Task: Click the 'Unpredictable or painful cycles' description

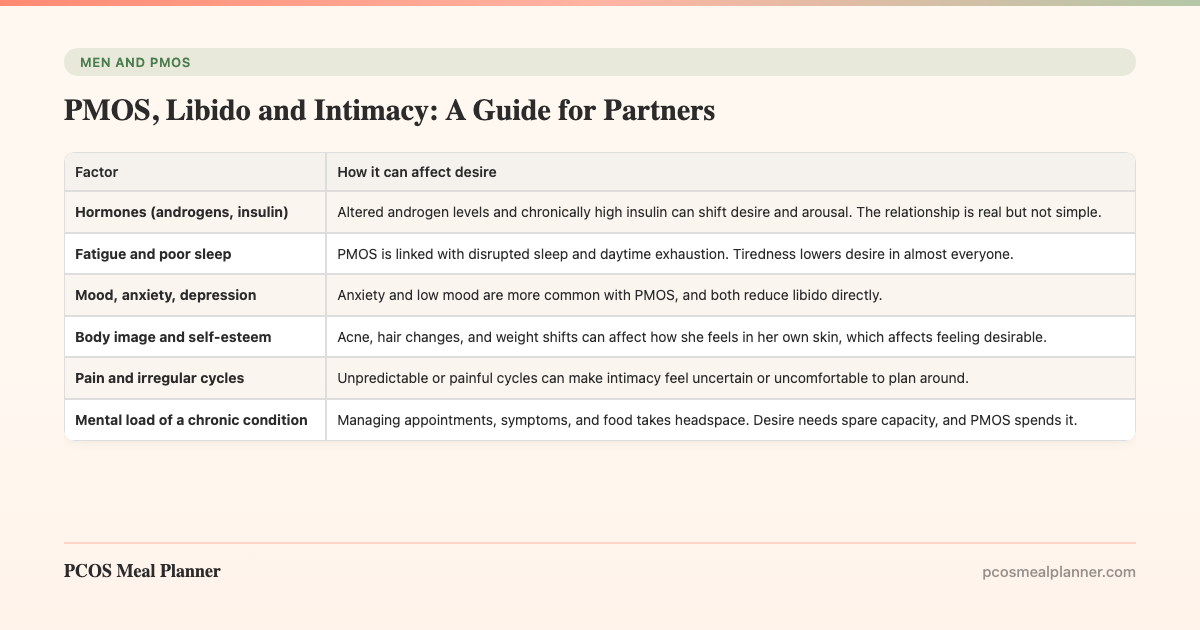Action: pyautogui.click(x=731, y=378)
